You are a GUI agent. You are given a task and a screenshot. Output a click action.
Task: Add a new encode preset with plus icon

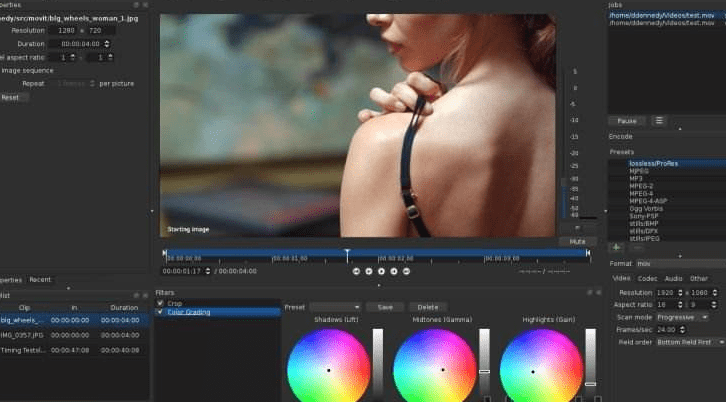point(616,248)
